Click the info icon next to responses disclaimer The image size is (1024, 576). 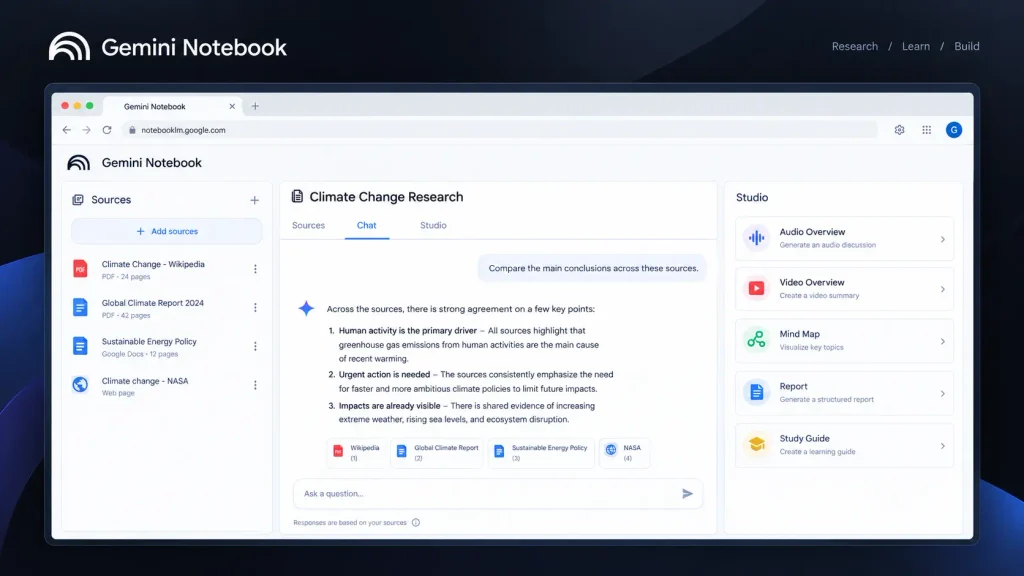(x=416, y=522)
